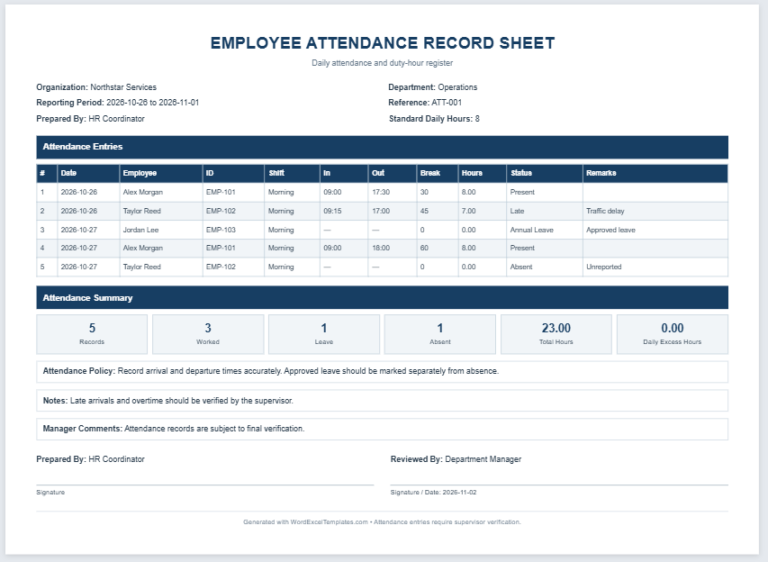Click out time '17:30' in row 1
This screenshot has width=768, height=562.
pos(381,192)
